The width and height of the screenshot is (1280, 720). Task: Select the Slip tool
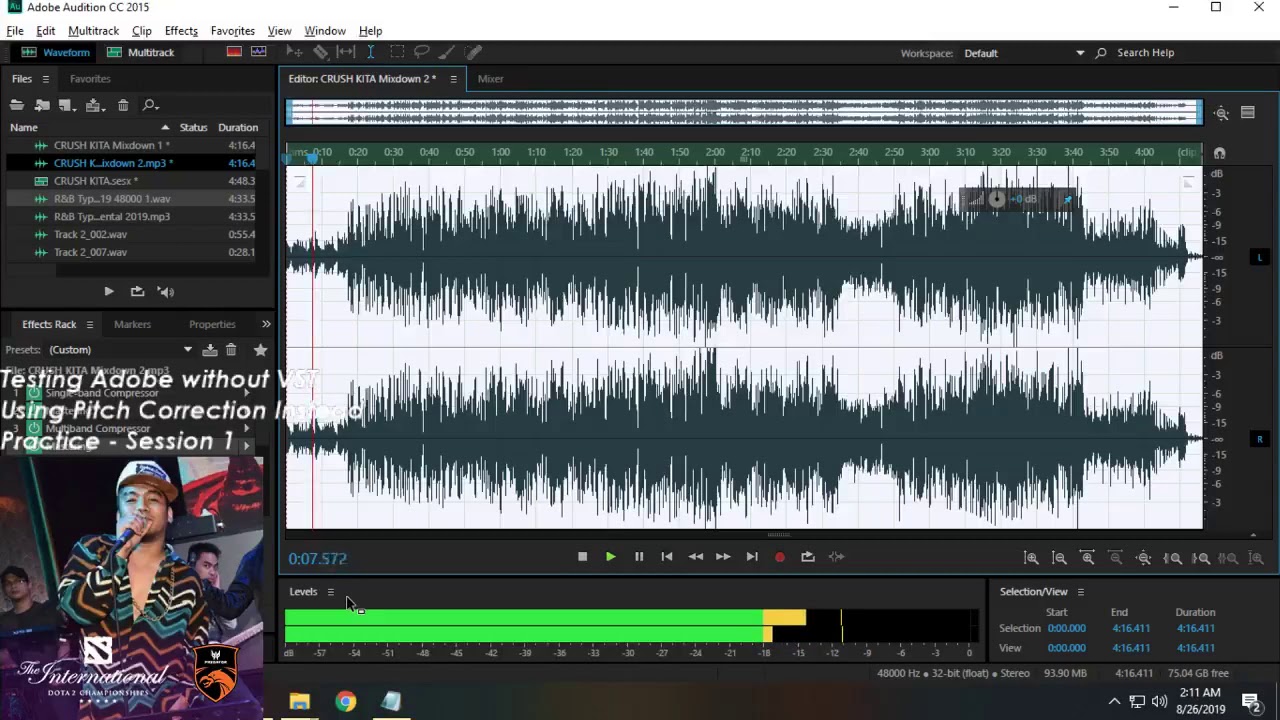tap(346, 52)
